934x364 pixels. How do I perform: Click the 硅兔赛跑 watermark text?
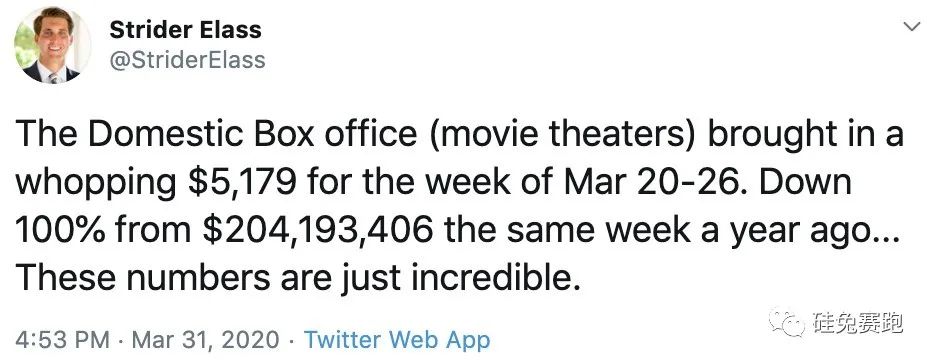pyautogui.click(x=857, y=322)
